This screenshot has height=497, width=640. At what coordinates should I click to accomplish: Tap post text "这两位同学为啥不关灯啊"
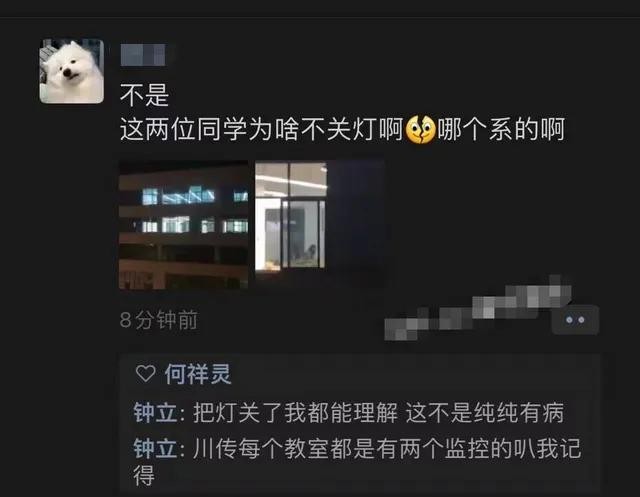[x=262, y=129]
